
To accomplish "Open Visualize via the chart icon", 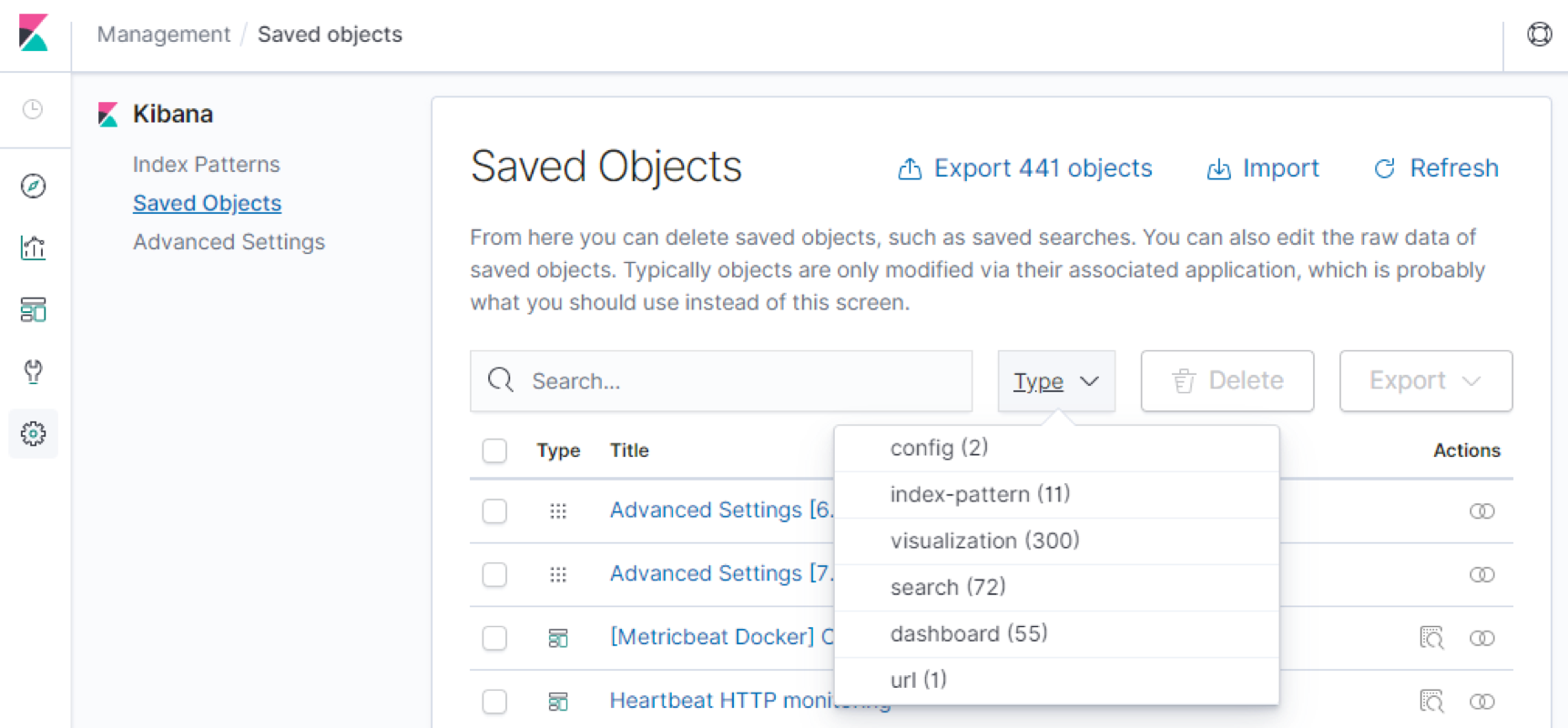I will pos(34,248).
